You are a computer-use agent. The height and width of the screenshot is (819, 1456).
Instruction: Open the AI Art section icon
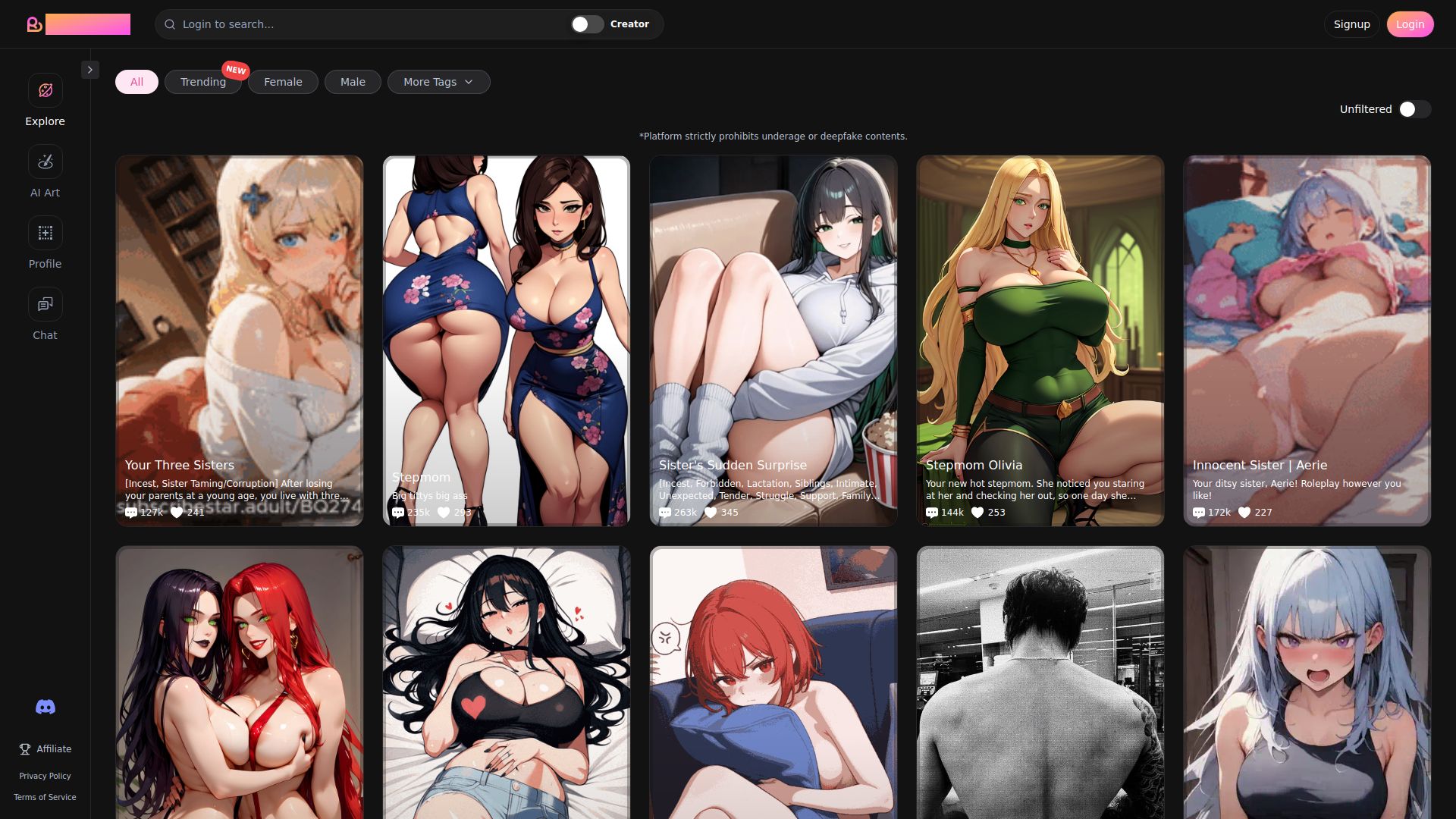[x=45, y=162]
